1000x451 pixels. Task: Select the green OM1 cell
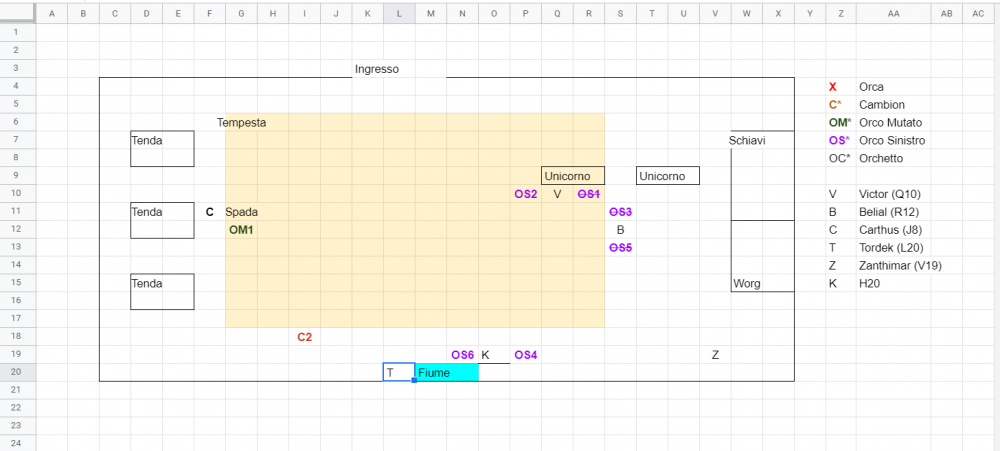(x=241, y=230)
